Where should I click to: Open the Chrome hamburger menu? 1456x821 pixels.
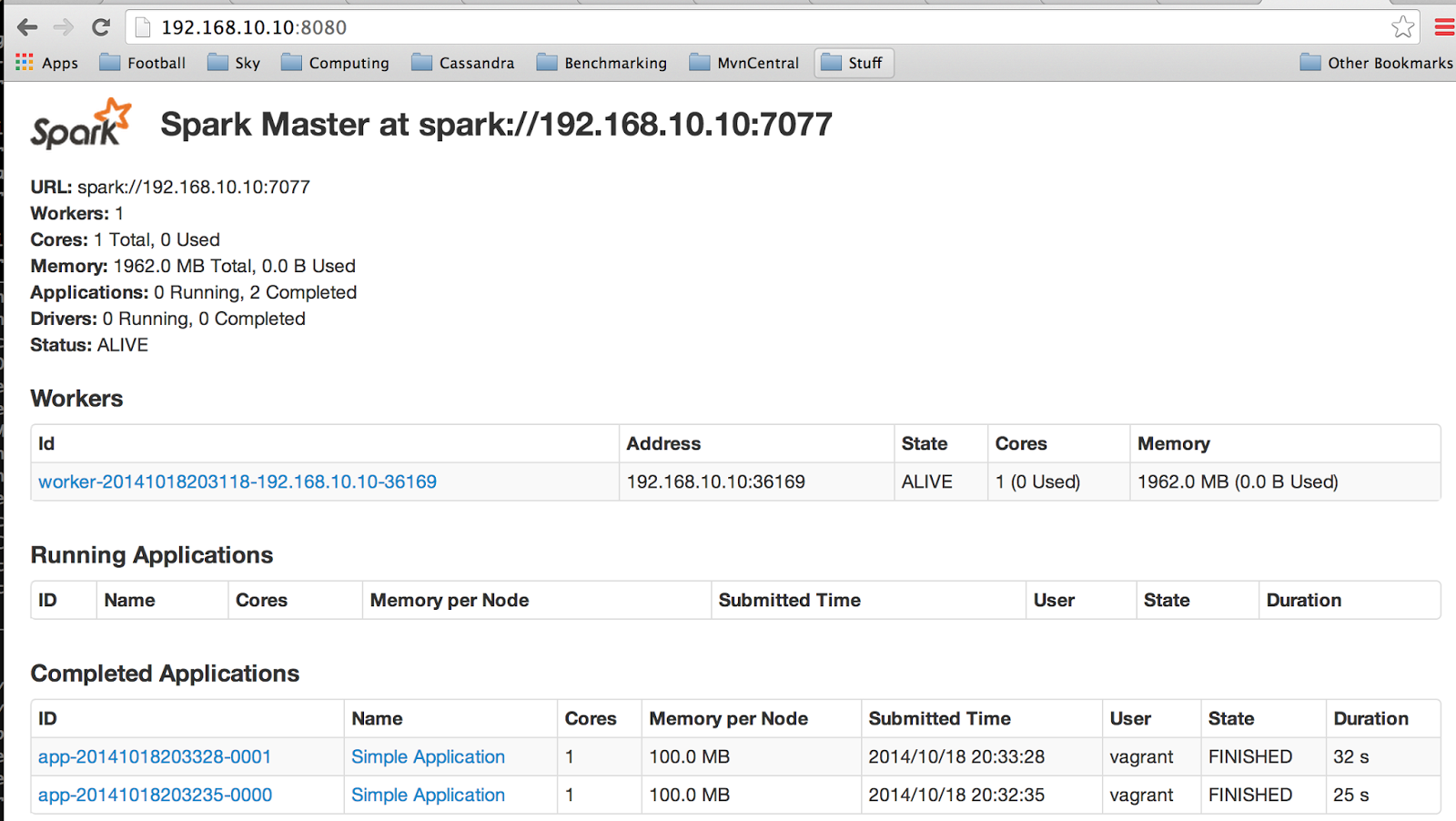[x=1444, y=27]
